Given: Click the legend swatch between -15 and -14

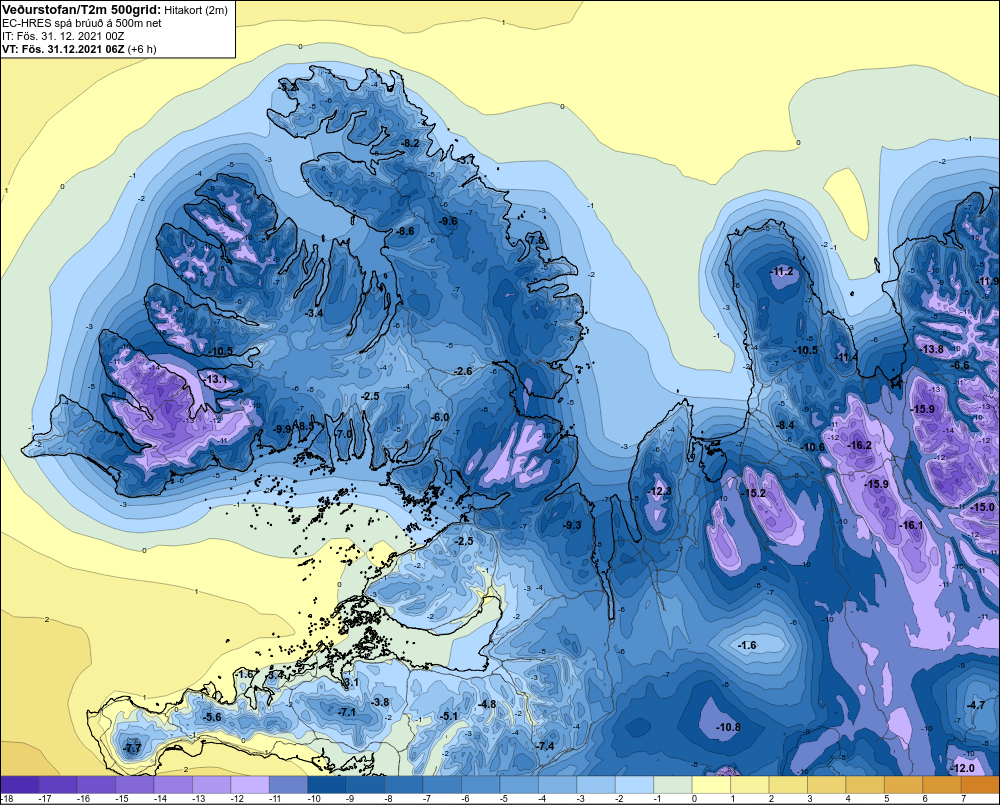Looking at the screenshot, I should [x=135, y=785].
